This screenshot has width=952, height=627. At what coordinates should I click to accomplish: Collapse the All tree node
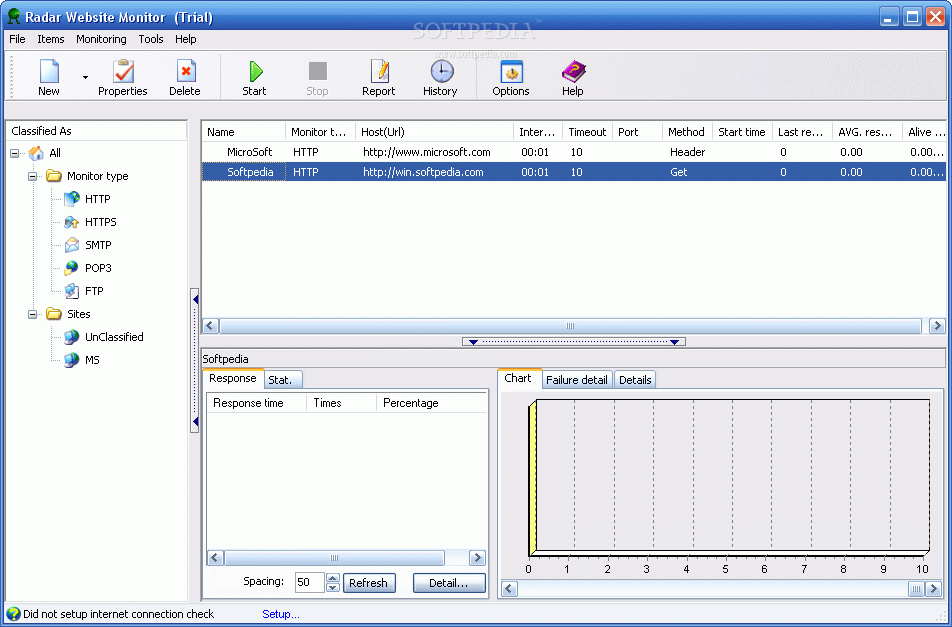pyautogui.click(x=15, y=154)
